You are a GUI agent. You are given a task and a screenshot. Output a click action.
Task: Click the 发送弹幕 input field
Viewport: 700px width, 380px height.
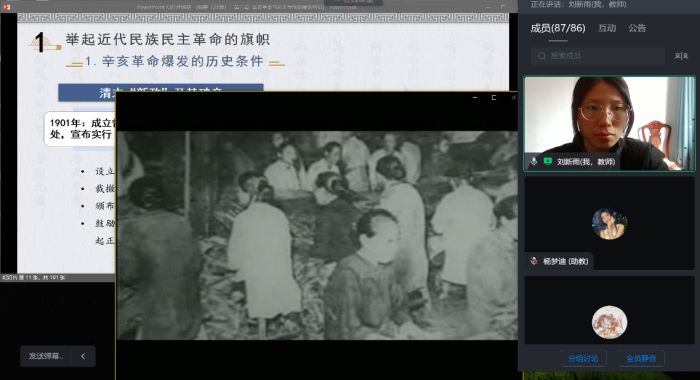(x=46, y=356)
